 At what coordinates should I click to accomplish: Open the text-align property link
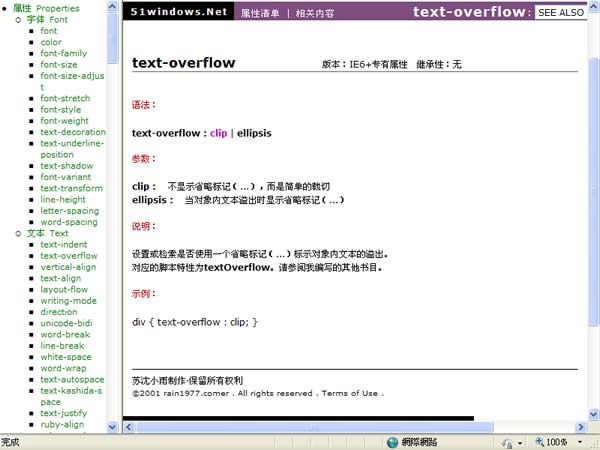[x=60, y=278]
